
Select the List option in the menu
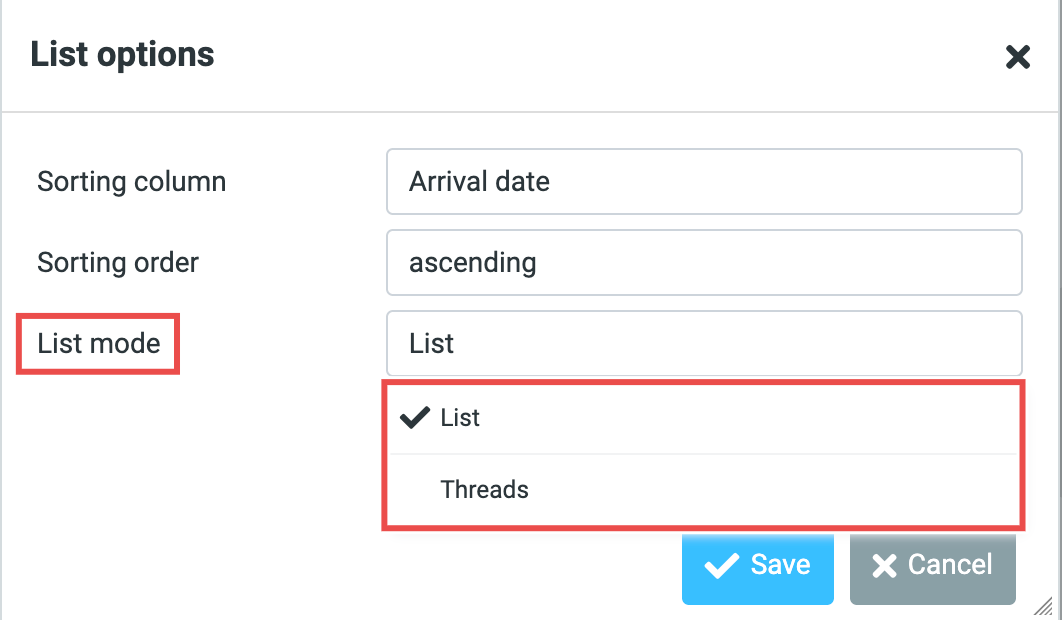point(461,418)
